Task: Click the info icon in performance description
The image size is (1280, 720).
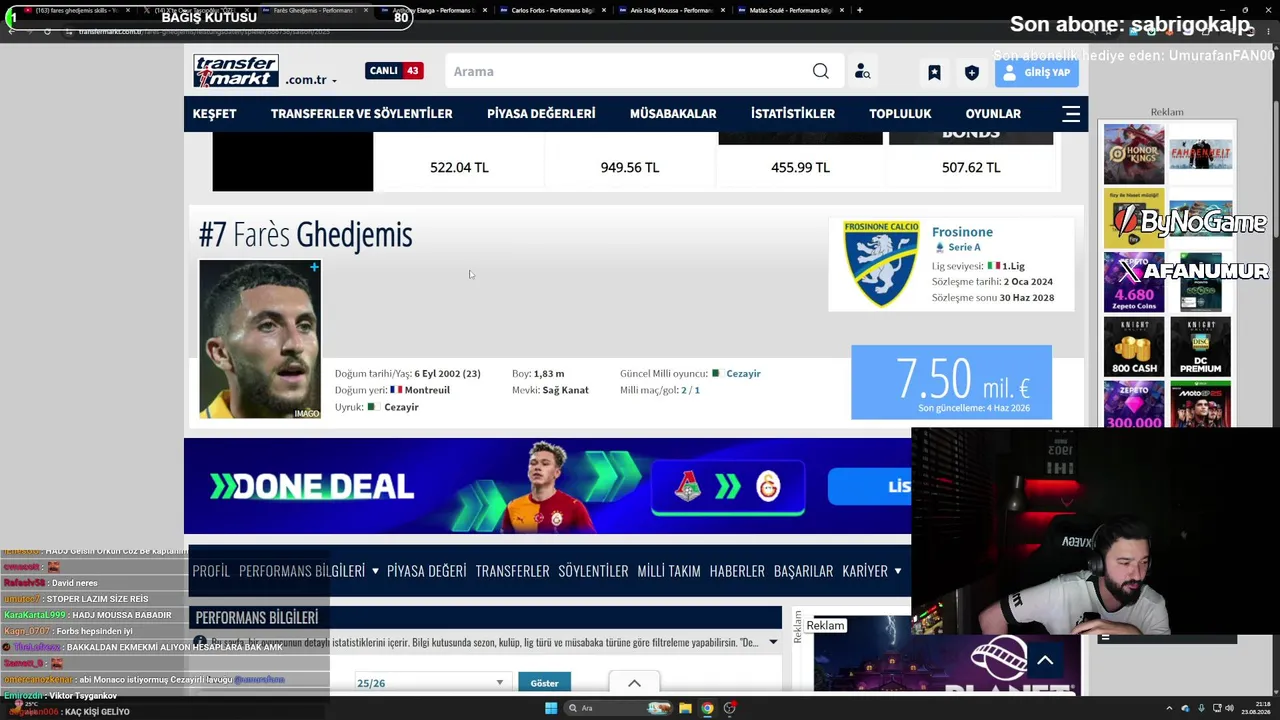Action: (x=200, y=641)
